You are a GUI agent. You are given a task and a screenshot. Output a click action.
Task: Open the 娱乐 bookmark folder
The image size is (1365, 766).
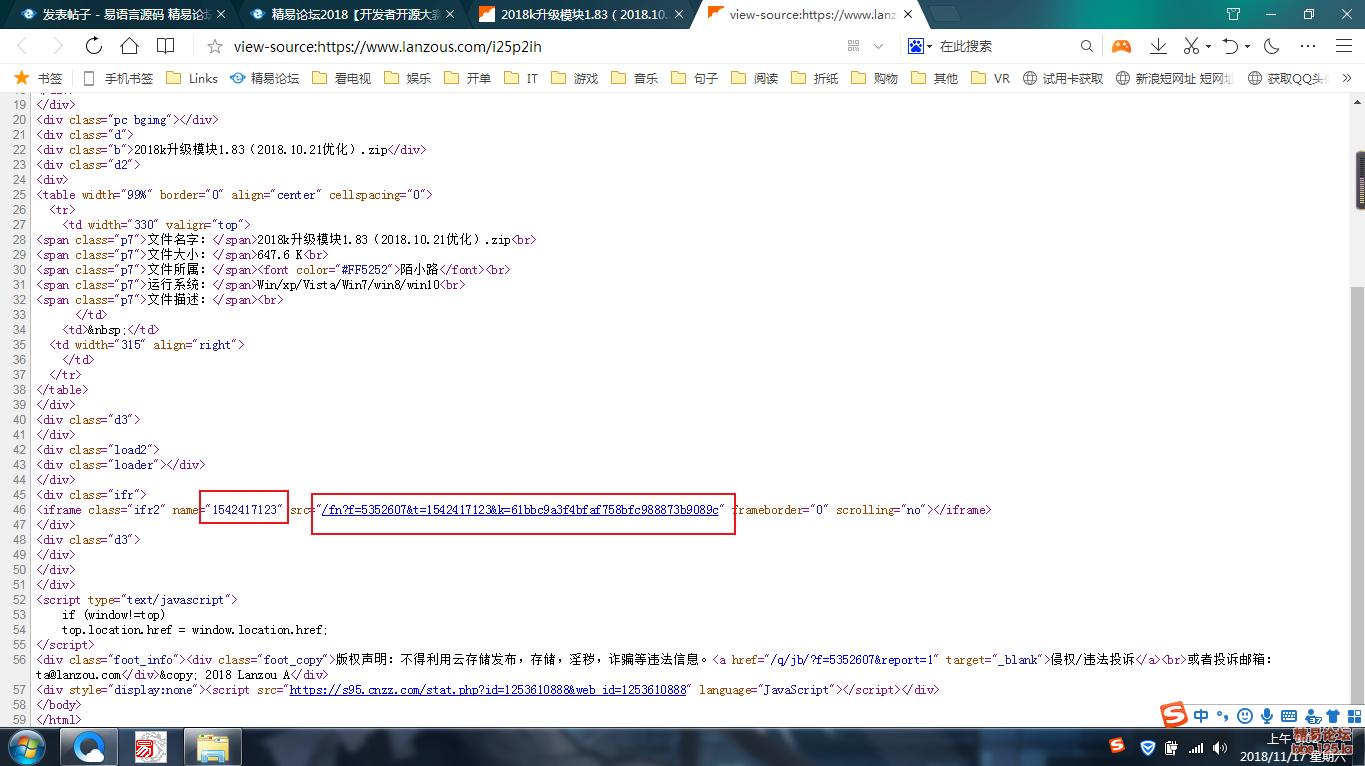click(407, 78)
